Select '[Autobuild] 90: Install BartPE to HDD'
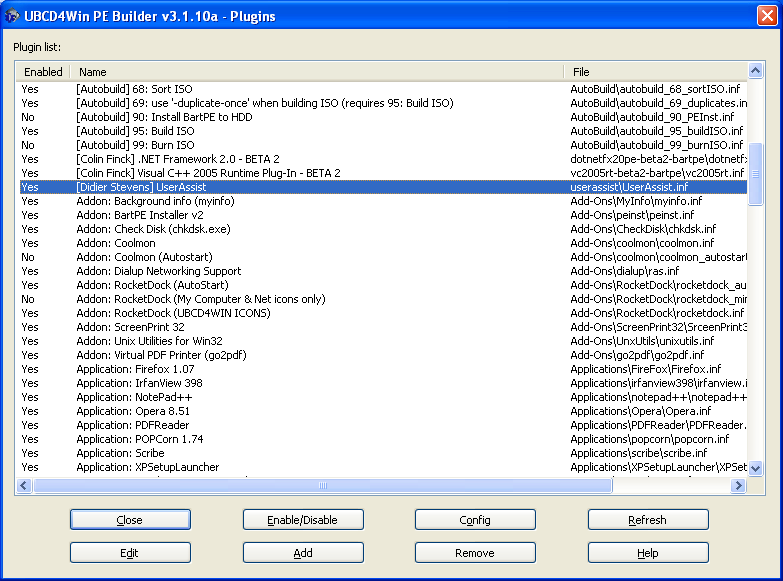Screen dimensions: 783x581 pyautogui.click(x=383, y=117)
